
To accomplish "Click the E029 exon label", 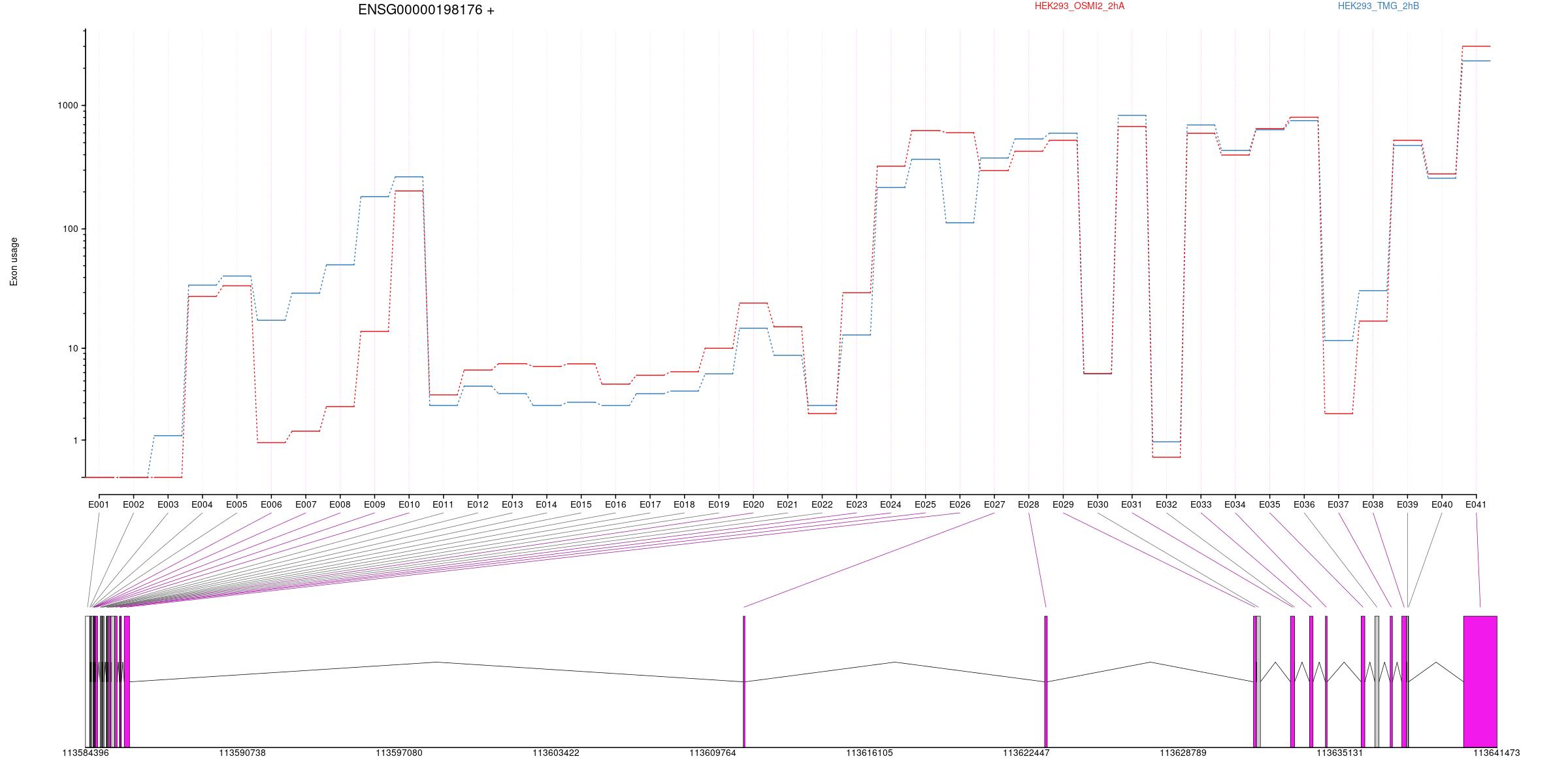I will 1063,504.
